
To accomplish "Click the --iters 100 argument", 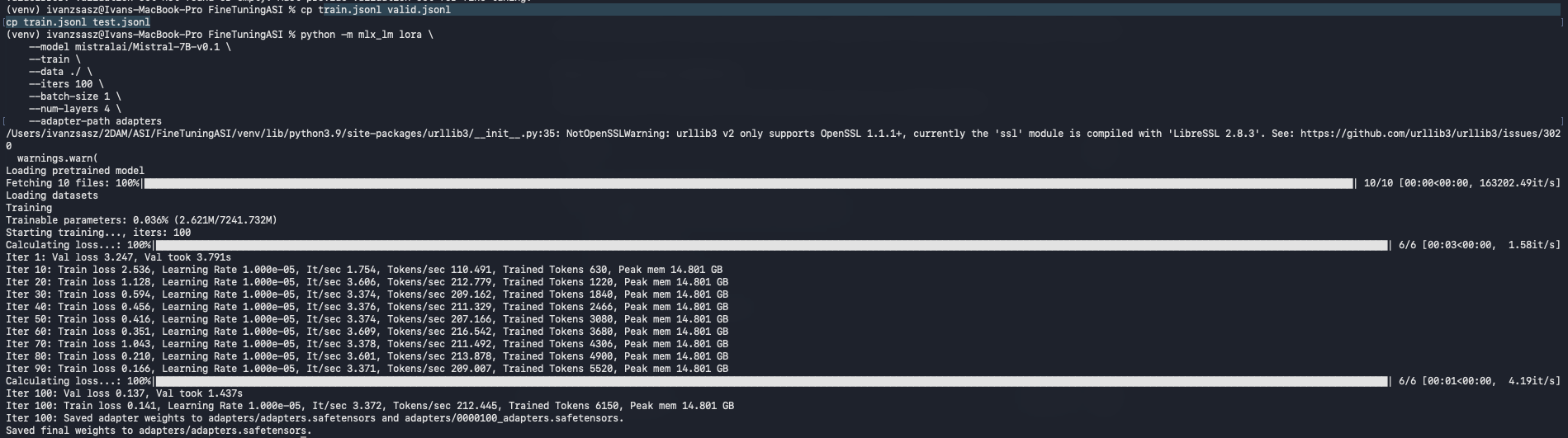I will (66, 84).
